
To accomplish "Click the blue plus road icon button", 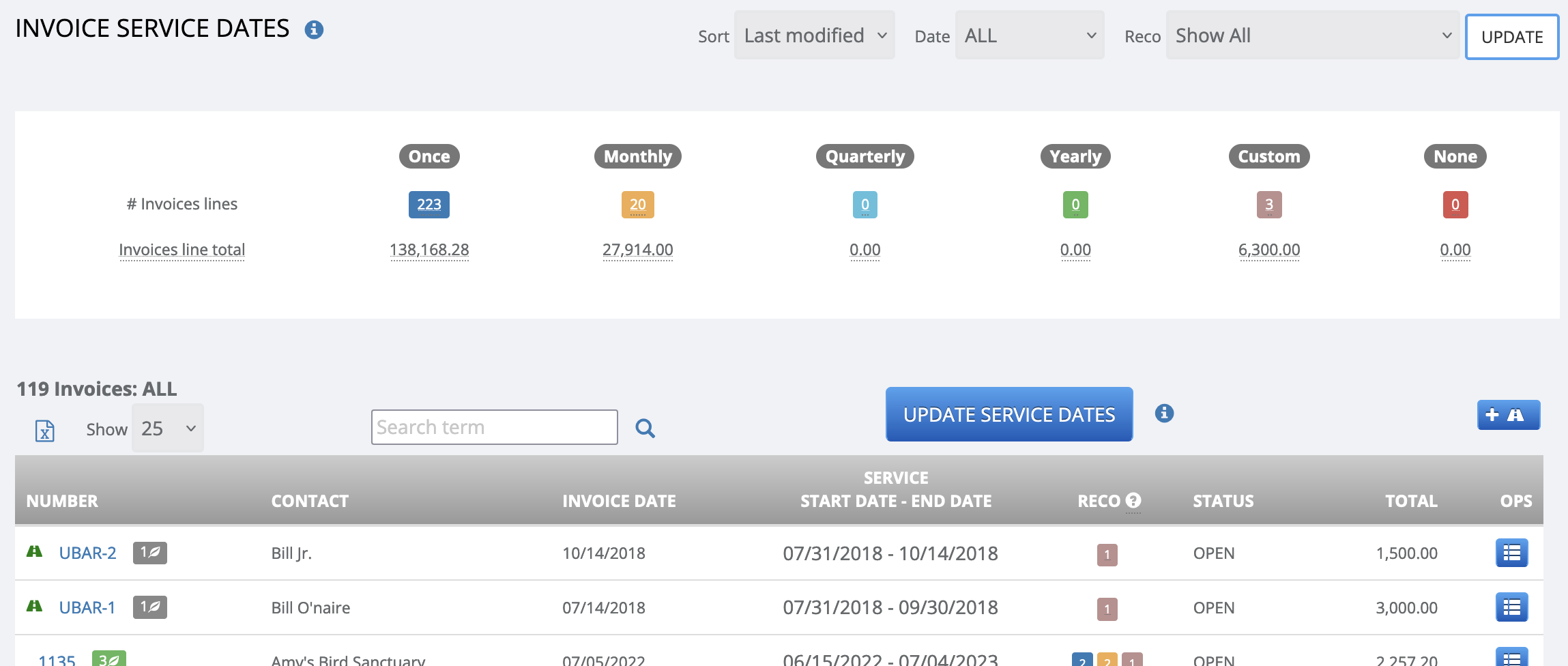I will 1509,415.
